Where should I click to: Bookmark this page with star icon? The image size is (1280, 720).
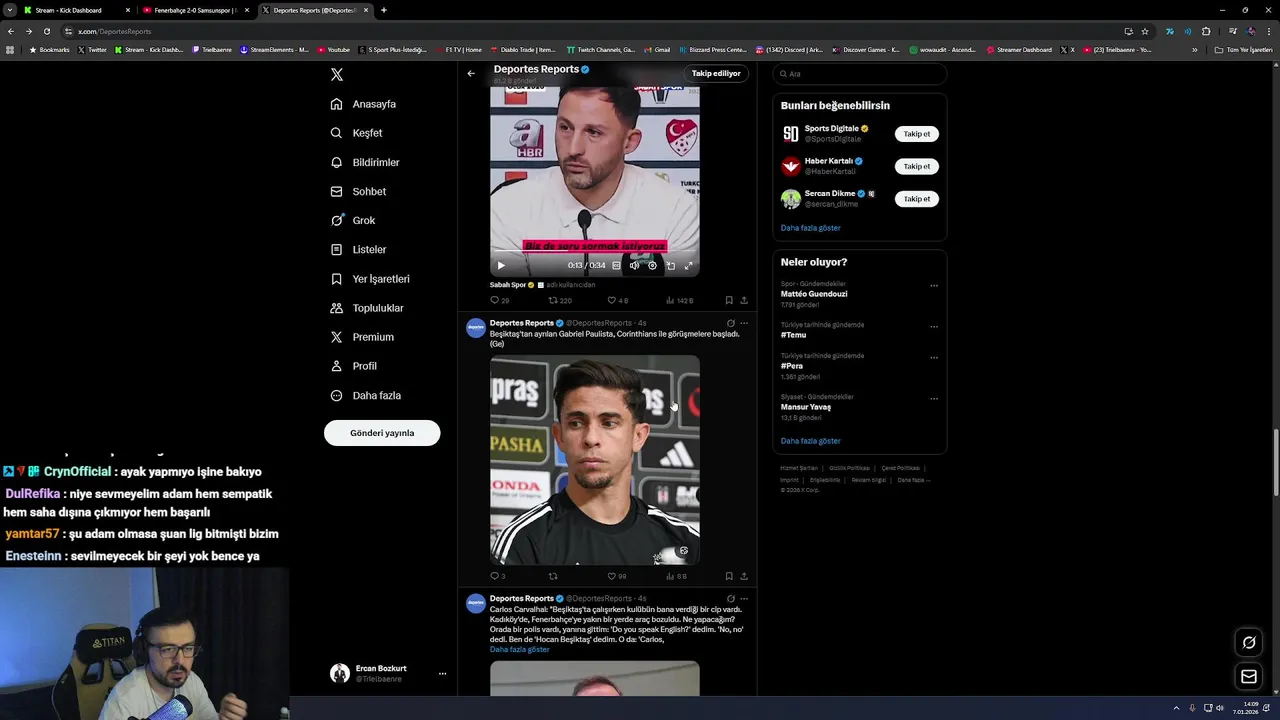[1145, 31]
